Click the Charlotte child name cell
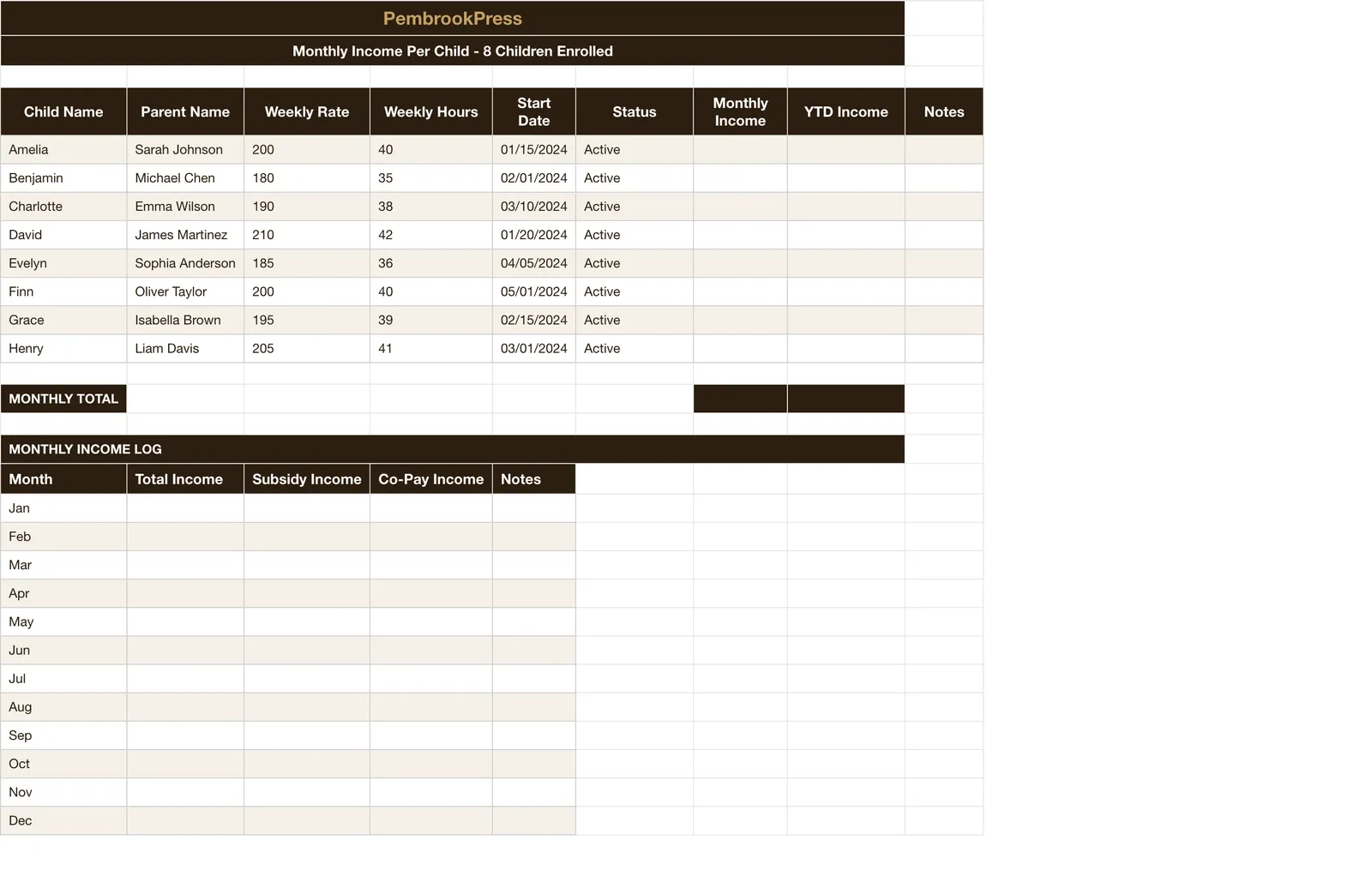 pos(63,206)
